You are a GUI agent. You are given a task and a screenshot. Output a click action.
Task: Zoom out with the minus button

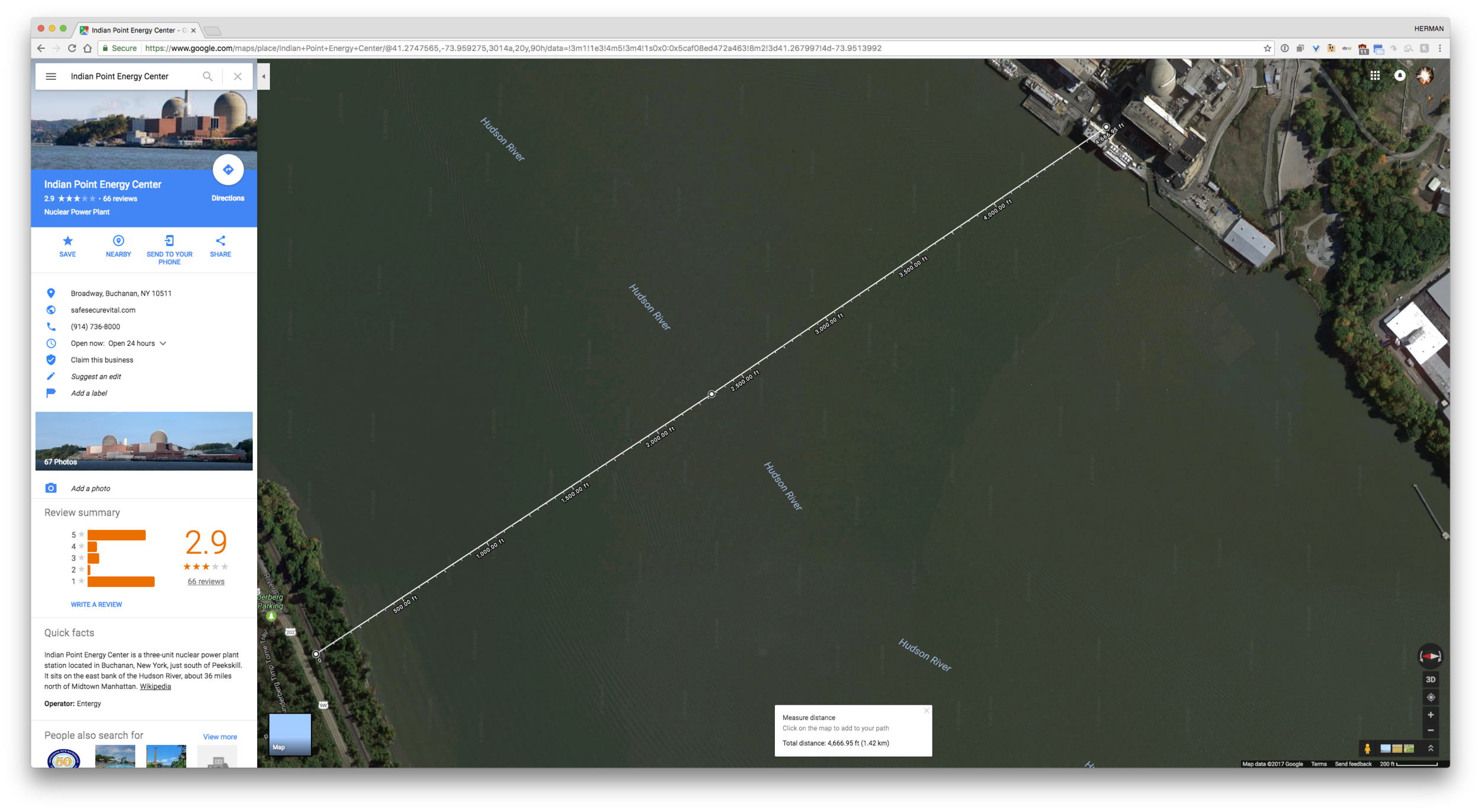click(x=1430, y=730)
